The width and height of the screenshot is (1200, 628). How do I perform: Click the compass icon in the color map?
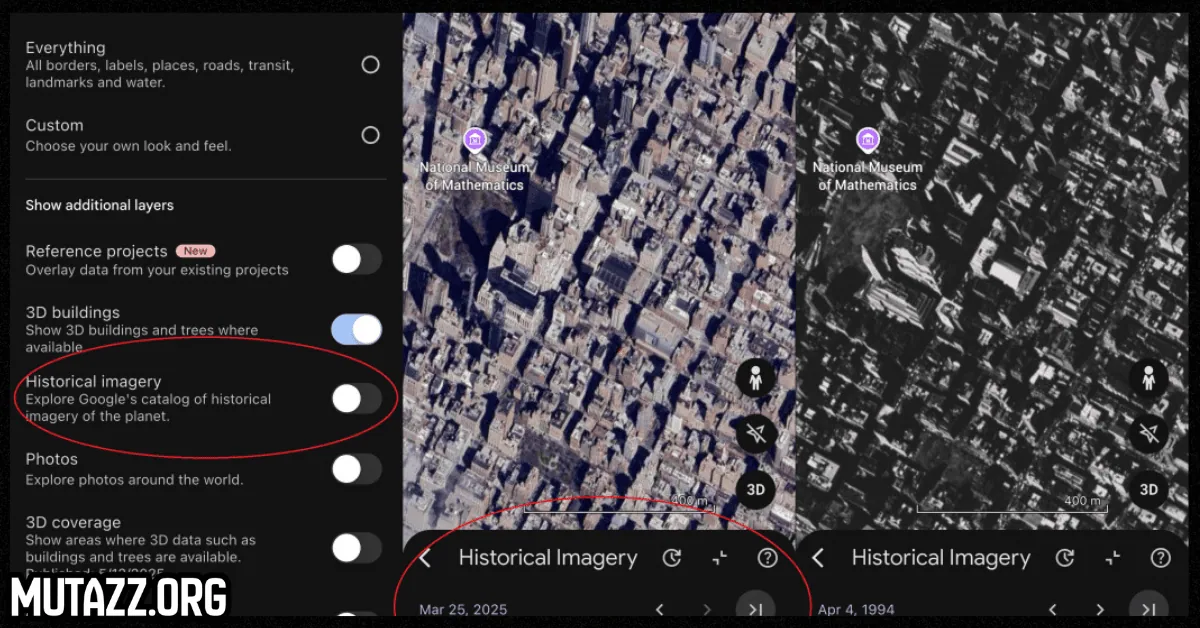(756, 433)
